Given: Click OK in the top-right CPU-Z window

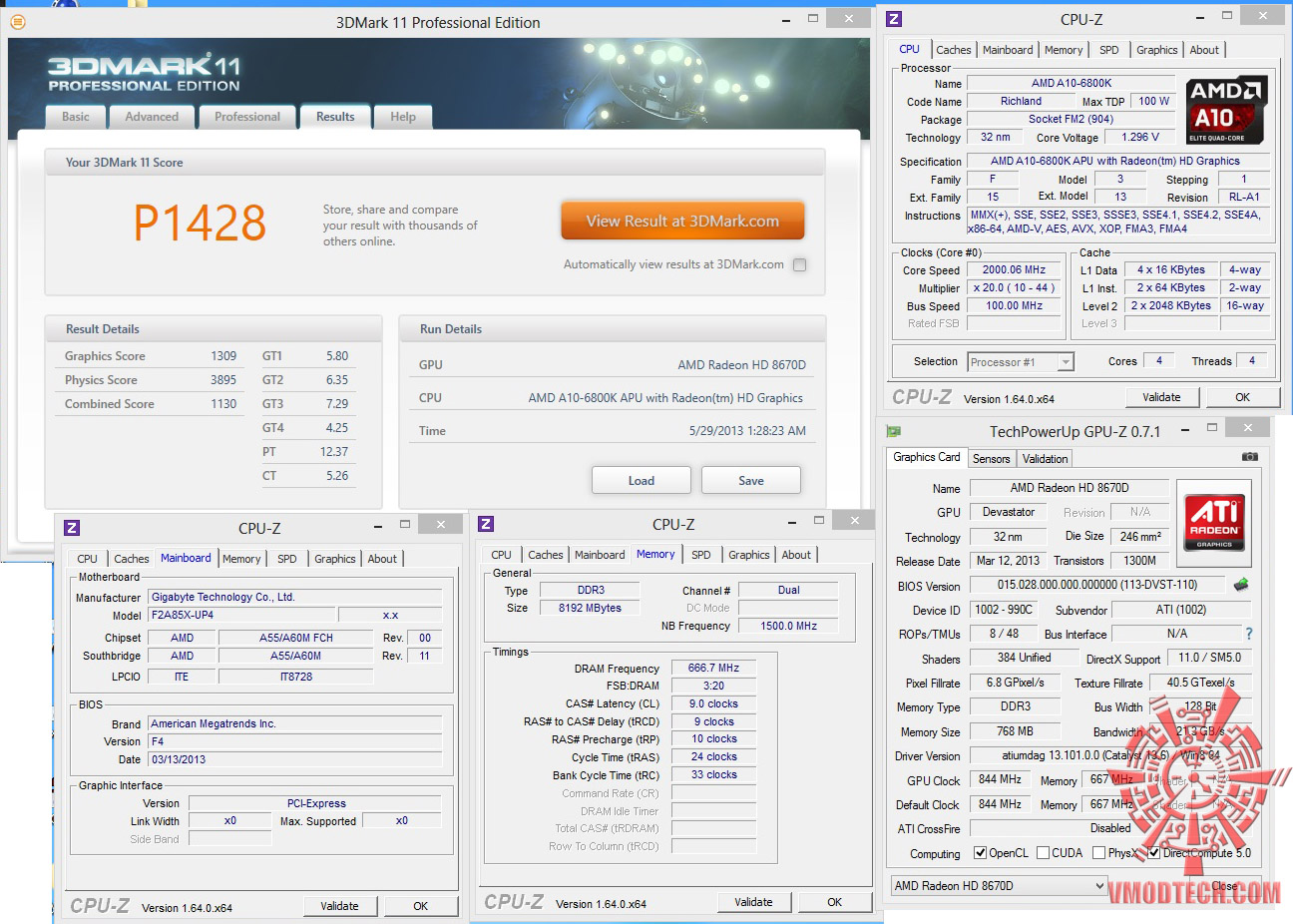Looking at the screenshot, I should (1242, 397).
